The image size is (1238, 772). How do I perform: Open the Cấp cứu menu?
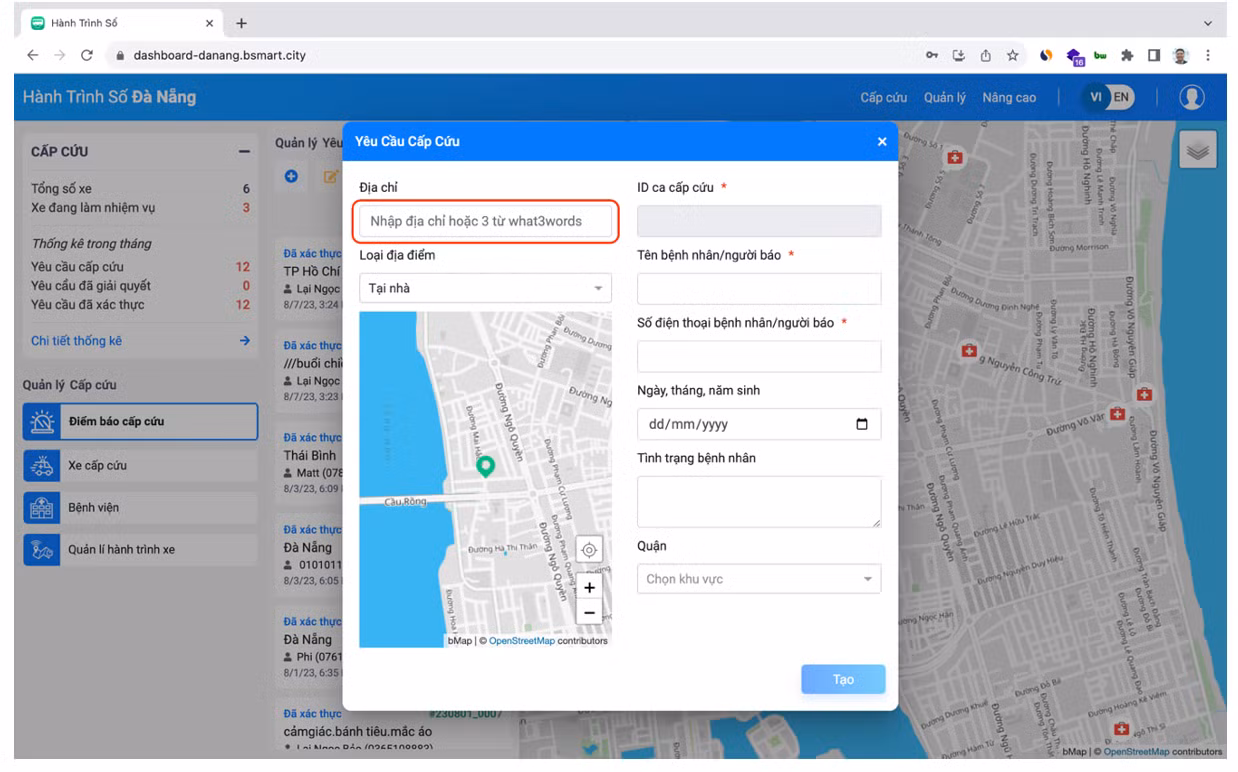click(884, 97)
